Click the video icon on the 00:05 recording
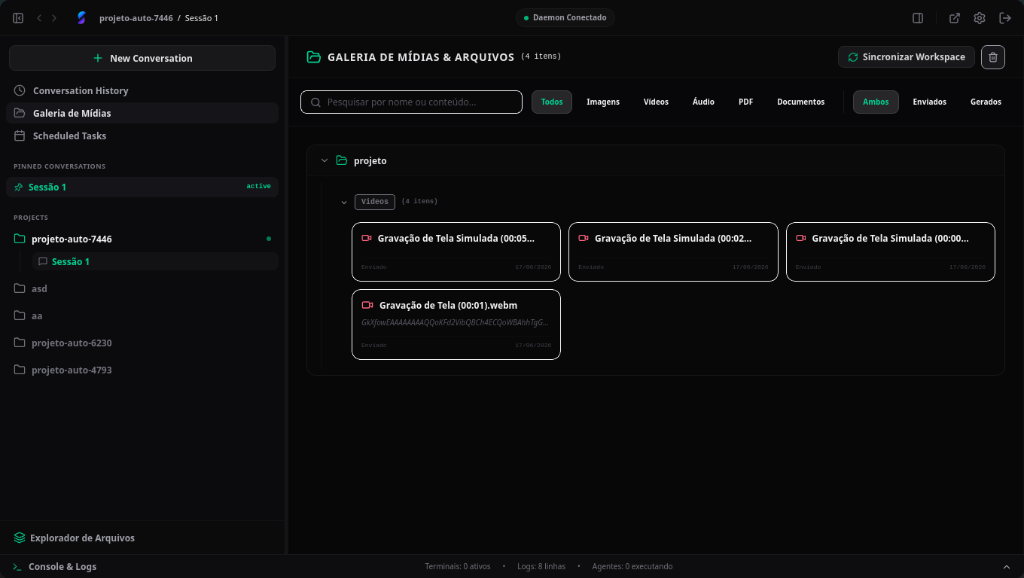The width and height of the screenshot is (1024, 578). click(366, 238)
